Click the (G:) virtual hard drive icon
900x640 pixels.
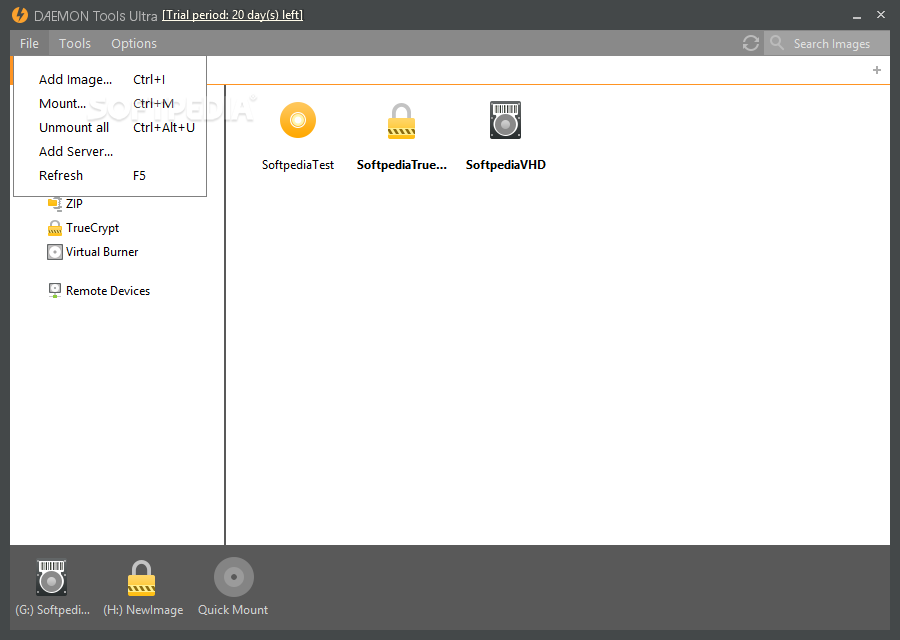click(52, 577)
